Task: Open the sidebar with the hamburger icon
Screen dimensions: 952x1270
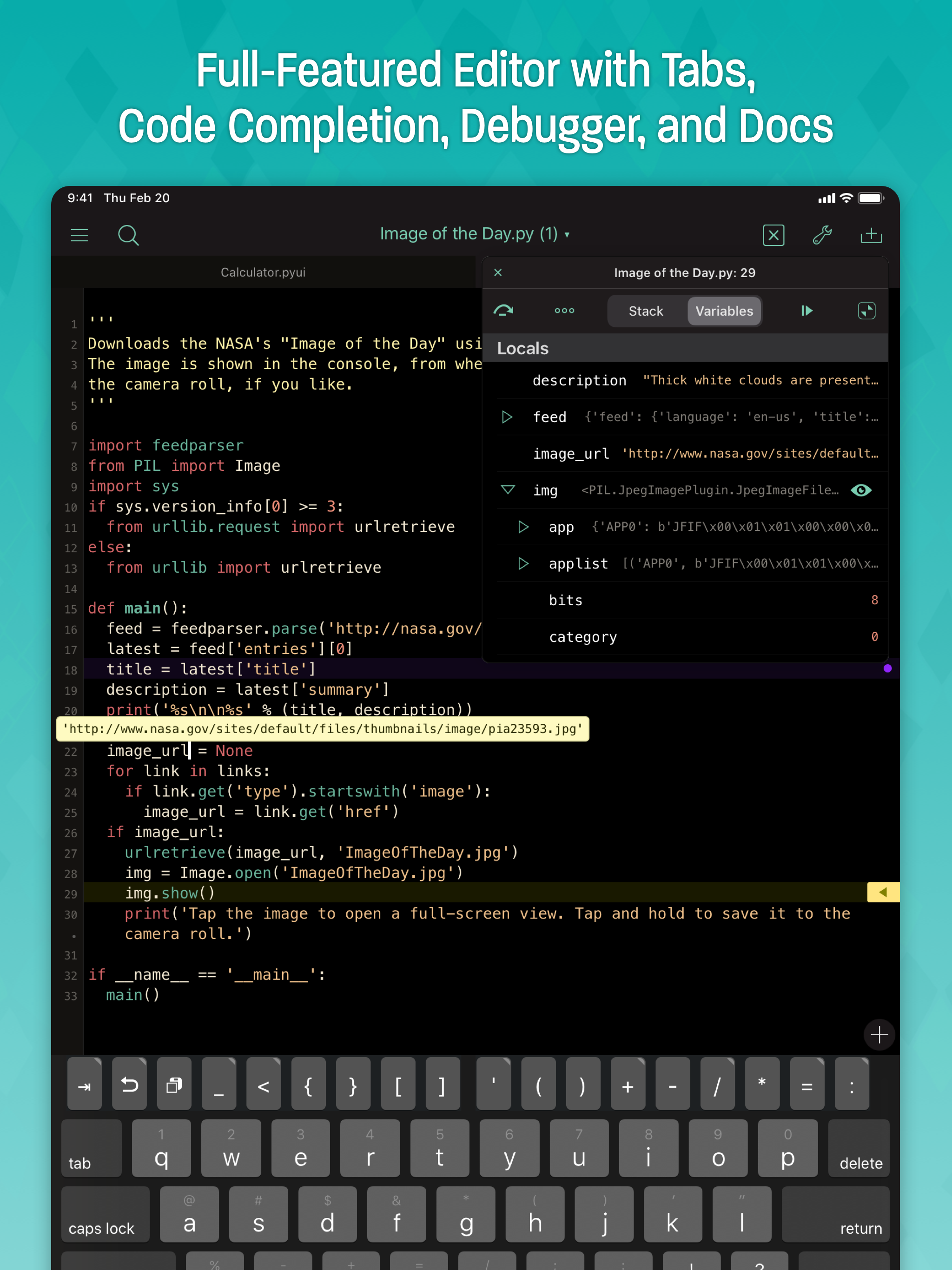Action: pyautogui.click(x=79, y=235)
